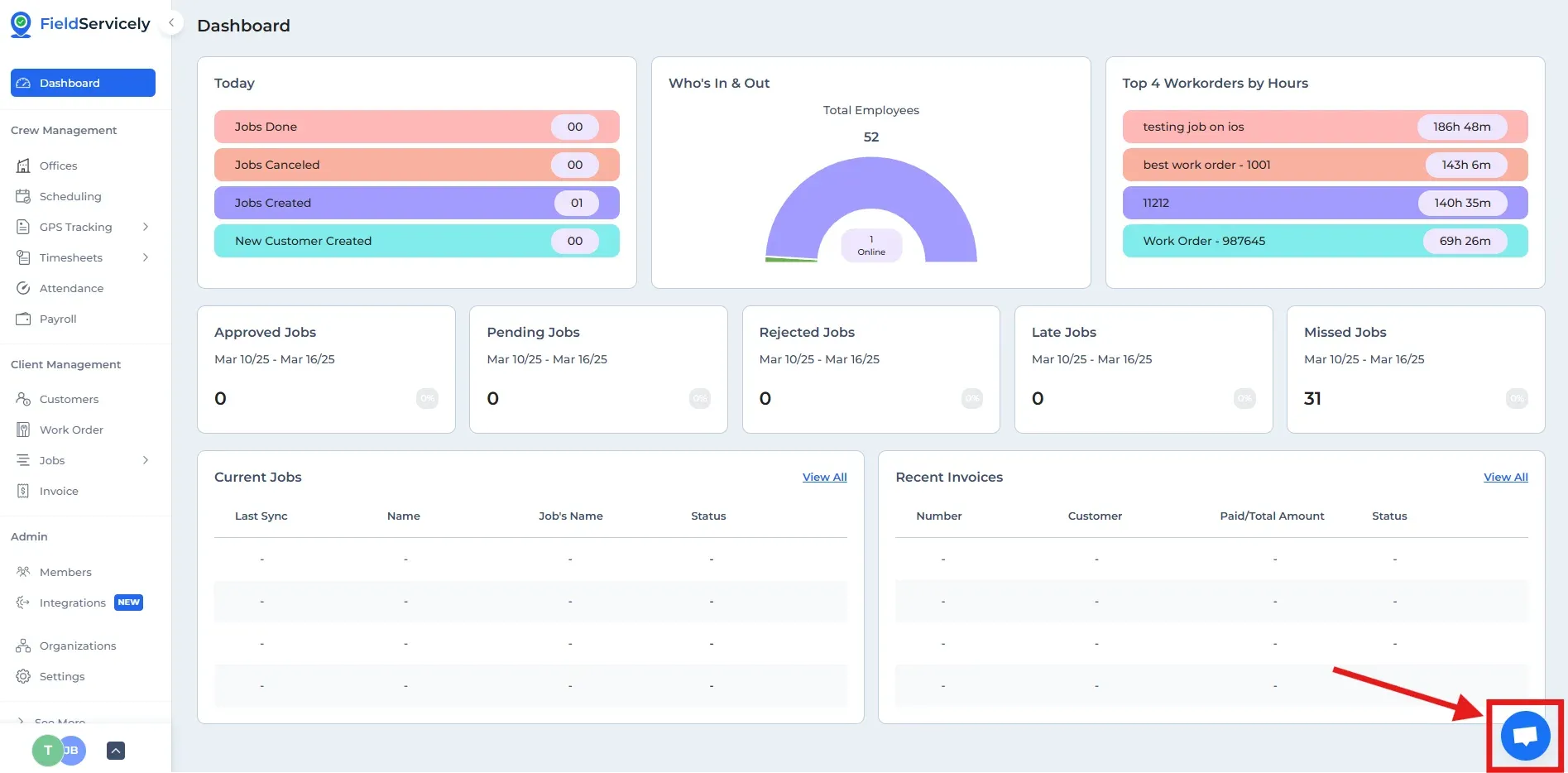1568x773 pixels.
Task: Select Work Order in the sidebar
Action: (x=71, y=430)
